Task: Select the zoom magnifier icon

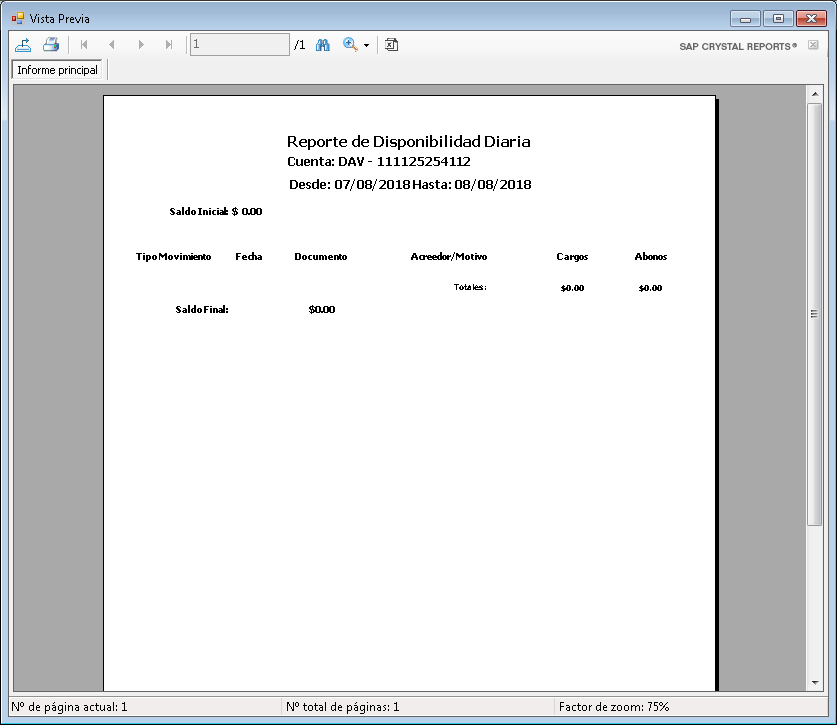Action: pos(349,44)
